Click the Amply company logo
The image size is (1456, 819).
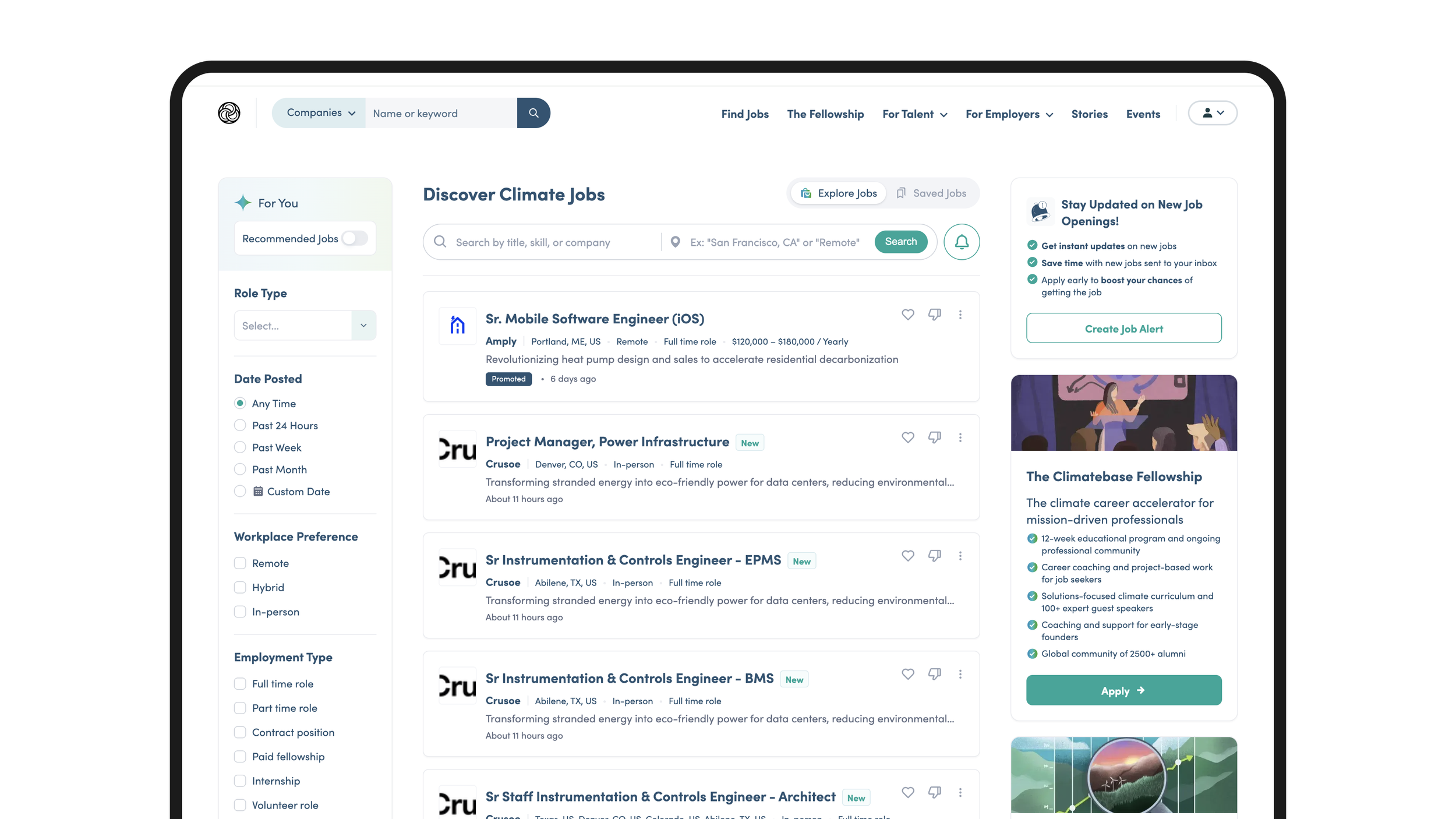click(458, 326)
